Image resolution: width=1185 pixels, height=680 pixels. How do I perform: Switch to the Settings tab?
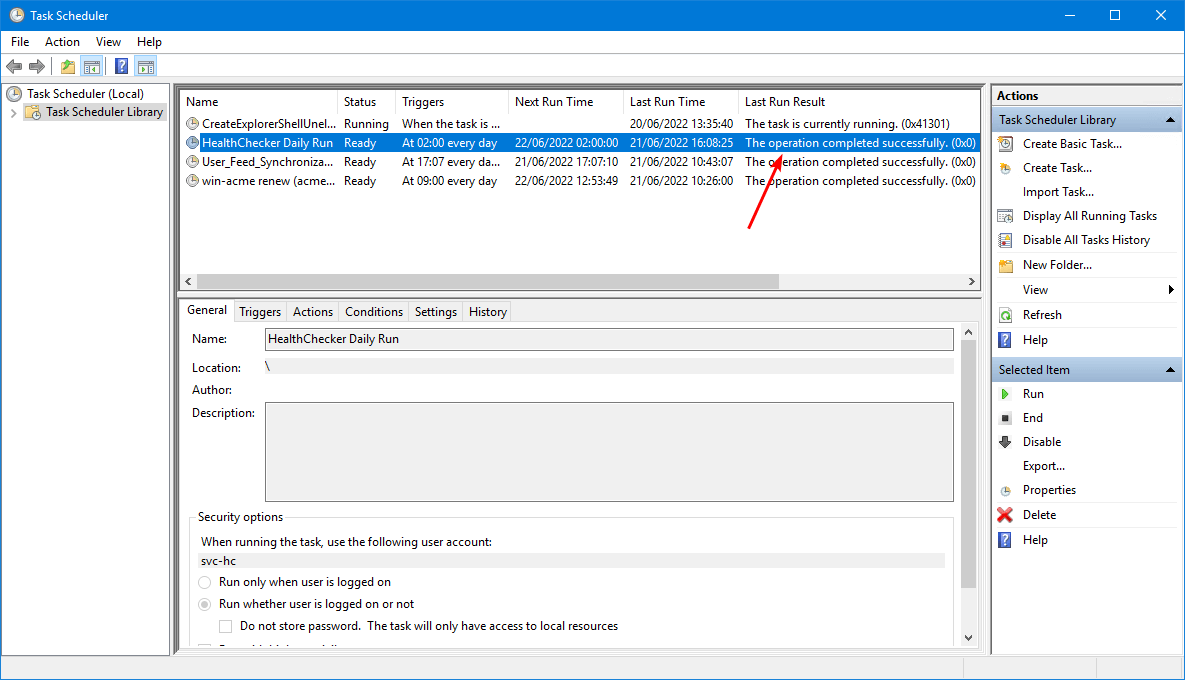pos(436,312)
